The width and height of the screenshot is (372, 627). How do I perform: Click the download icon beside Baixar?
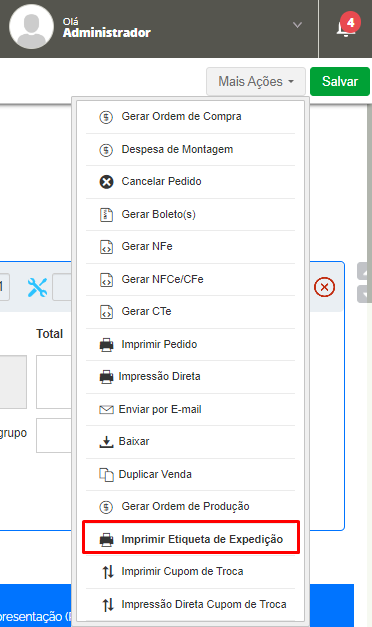(x=106, y=441)
